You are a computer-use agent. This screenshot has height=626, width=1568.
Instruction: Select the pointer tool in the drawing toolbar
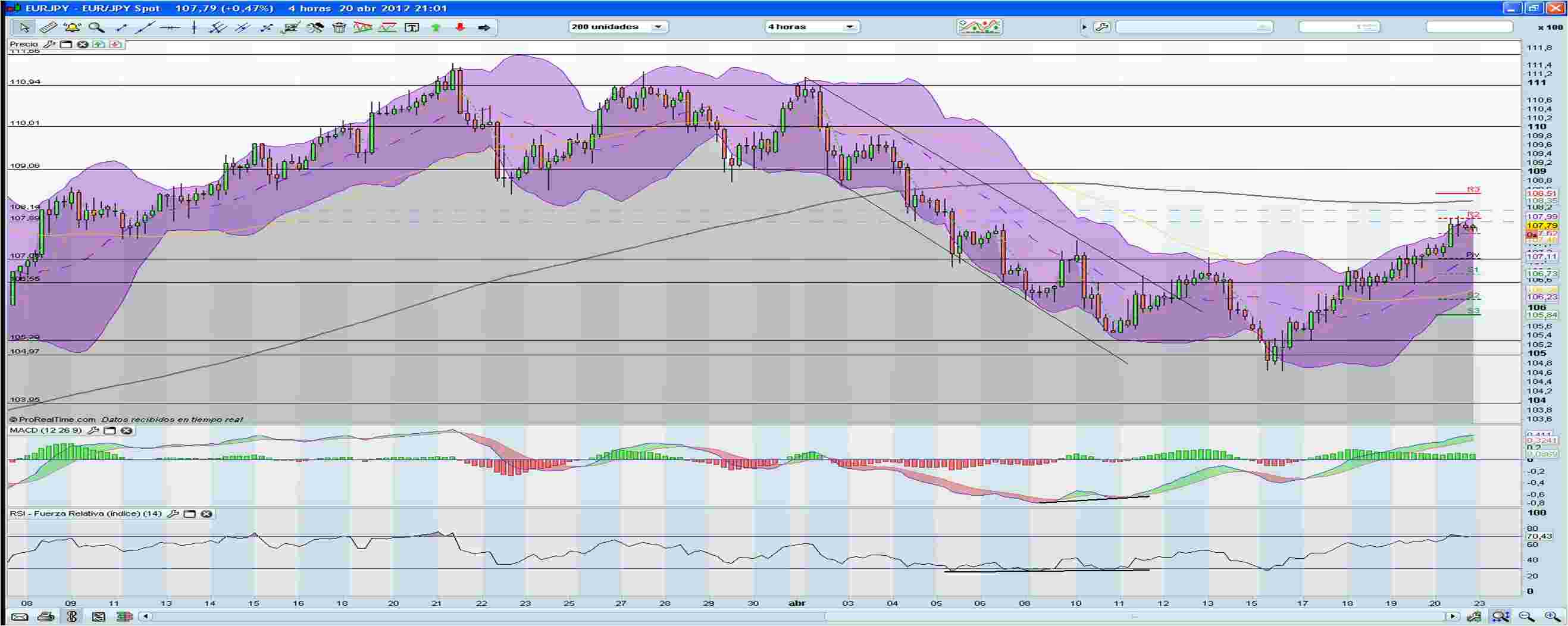(25, 27)
